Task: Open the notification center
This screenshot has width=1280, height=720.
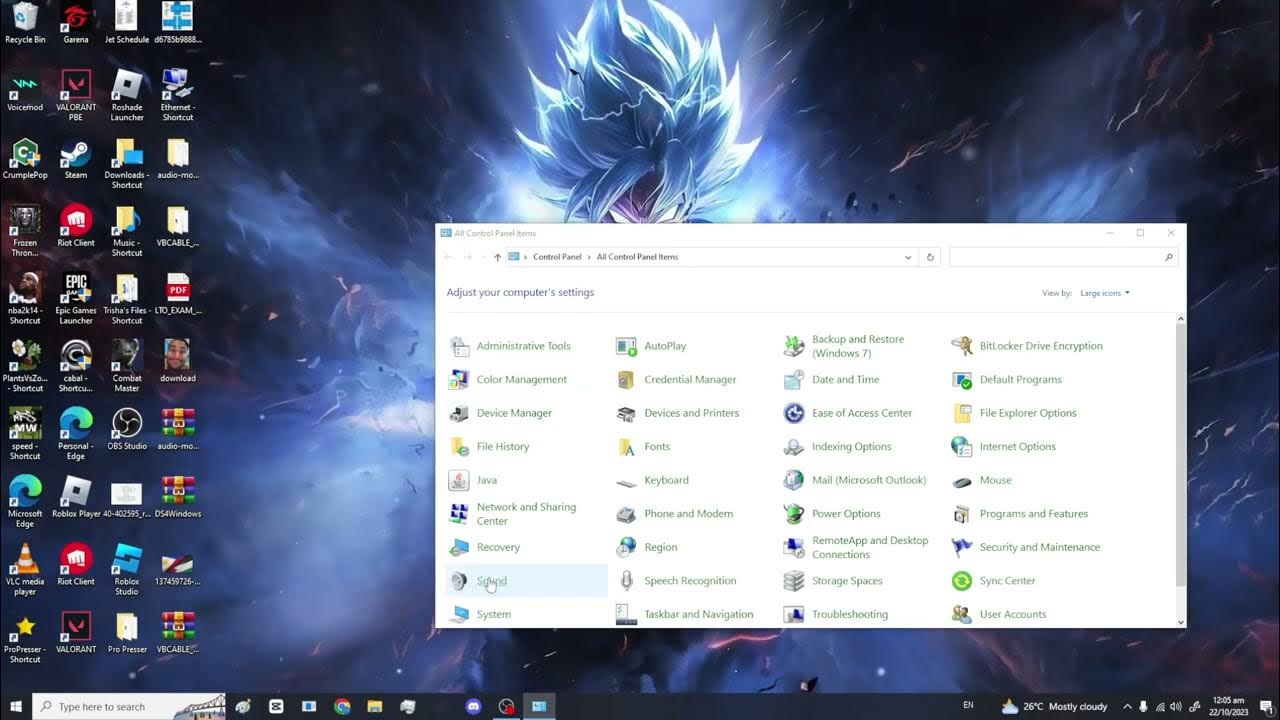Action: 1264,706
